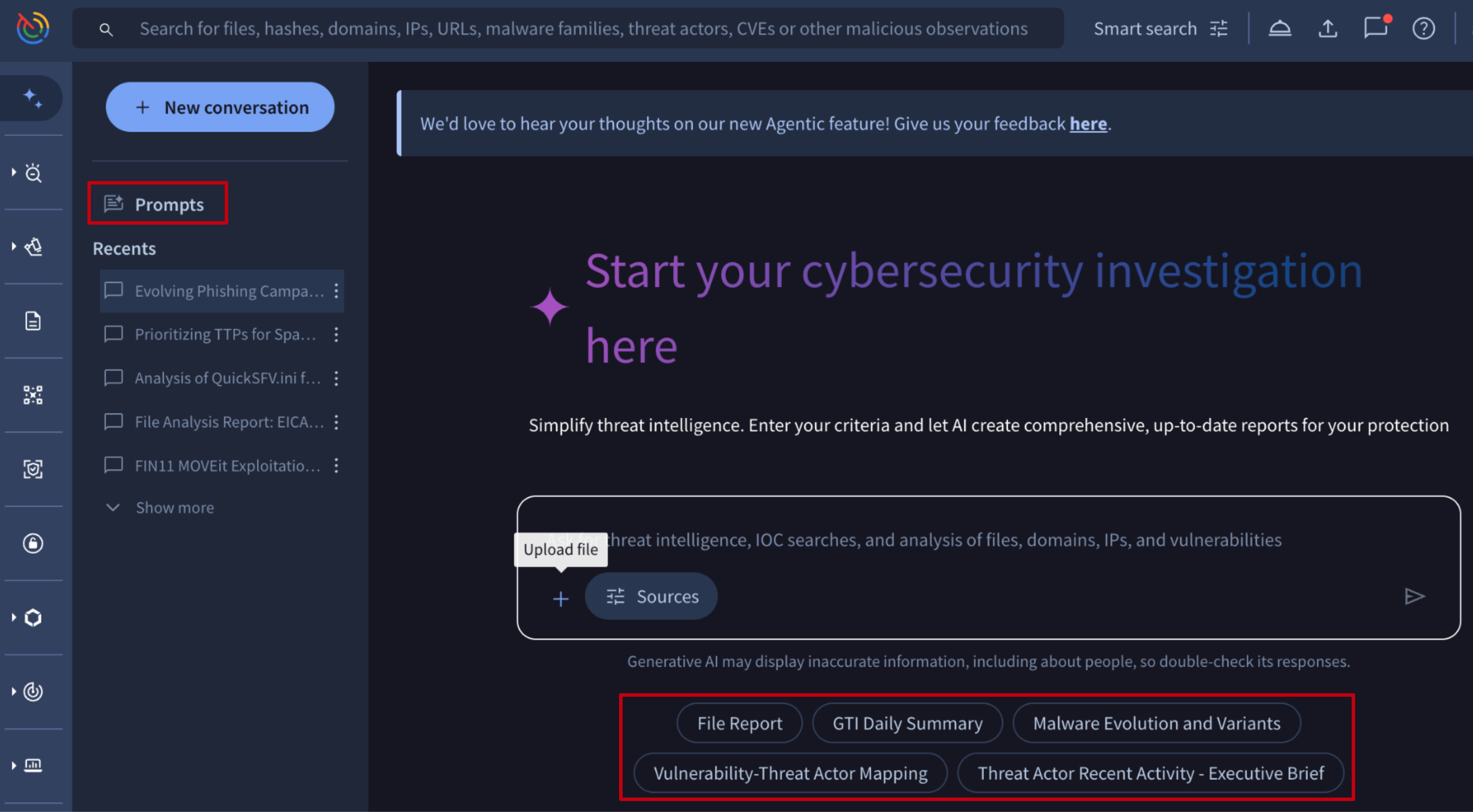Click the send arrow icon
Image resolution: width=1473 pixels, height=812 pixels.
click(x=1414, y=596)
